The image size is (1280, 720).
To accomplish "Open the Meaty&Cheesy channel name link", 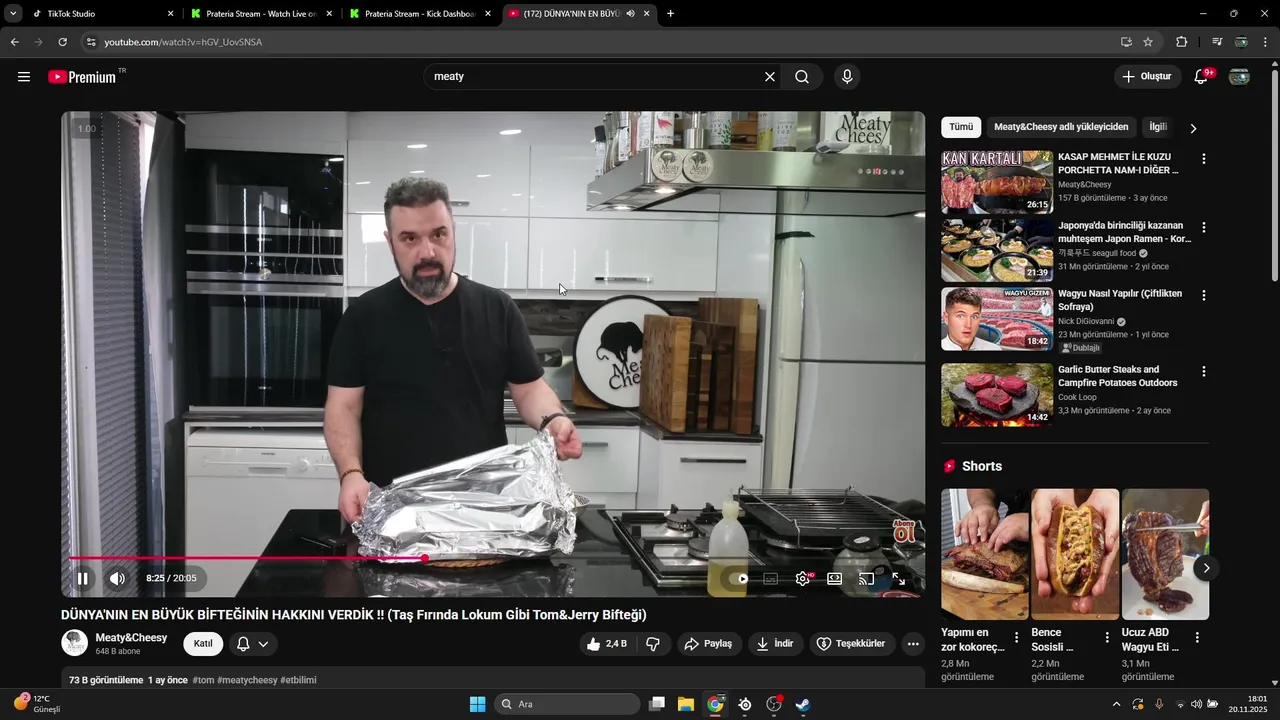I will click(x=131, y=638).
